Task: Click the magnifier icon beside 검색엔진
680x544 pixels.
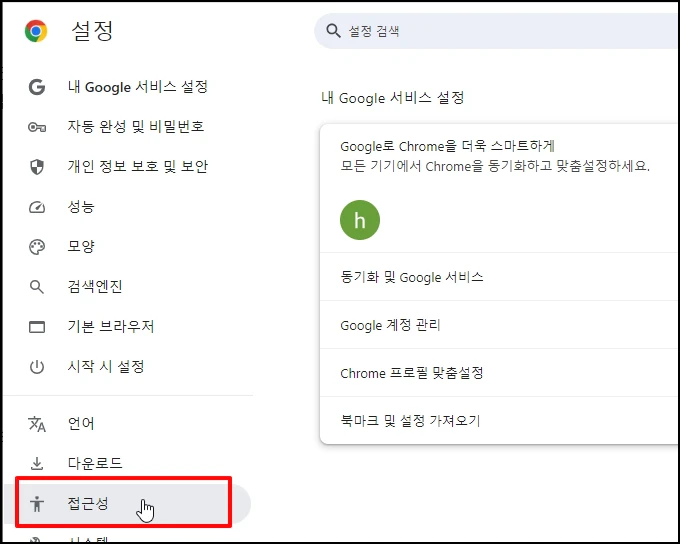Action: 37,287
